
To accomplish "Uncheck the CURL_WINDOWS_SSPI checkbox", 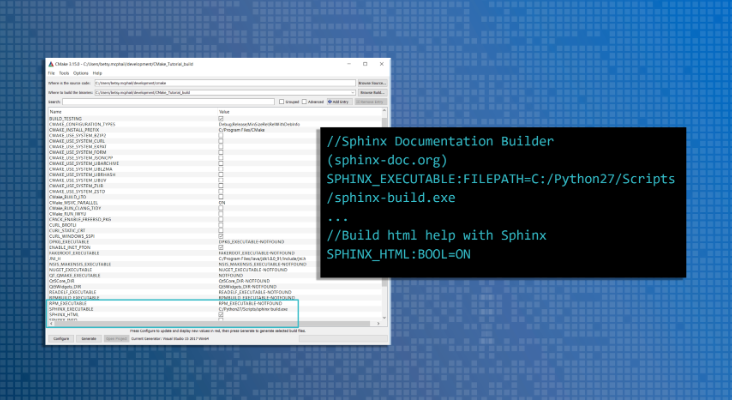I will [221, 236].
